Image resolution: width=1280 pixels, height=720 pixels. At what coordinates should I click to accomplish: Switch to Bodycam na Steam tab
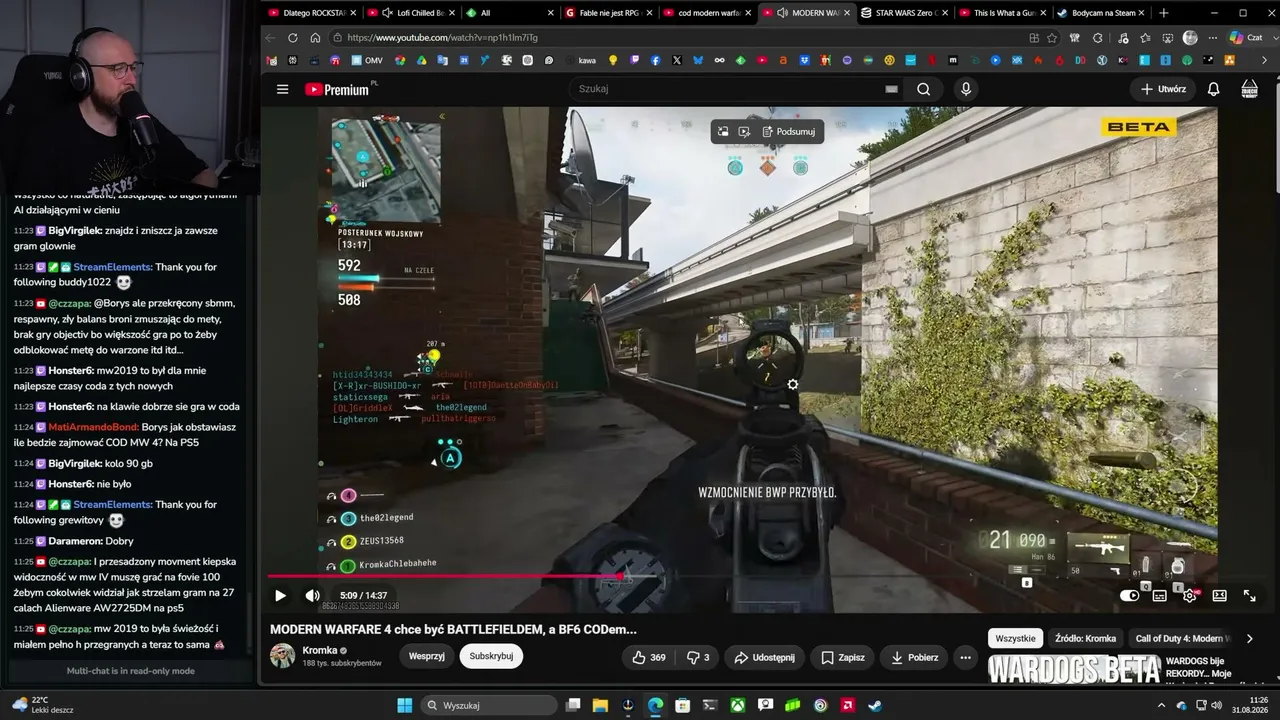(1104, 13)
